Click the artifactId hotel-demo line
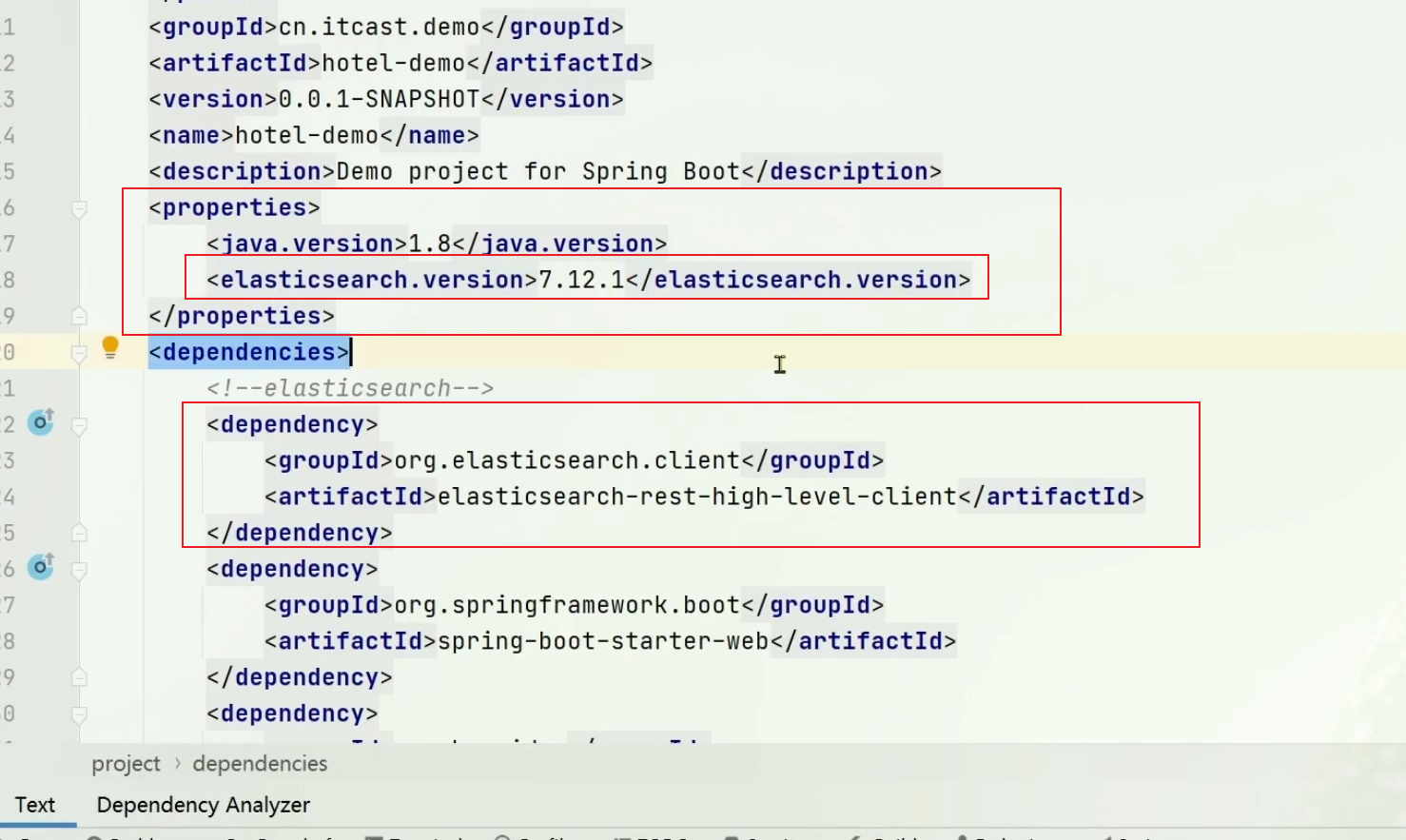This screenshot has height=840, width=1406. click(400, 63)
